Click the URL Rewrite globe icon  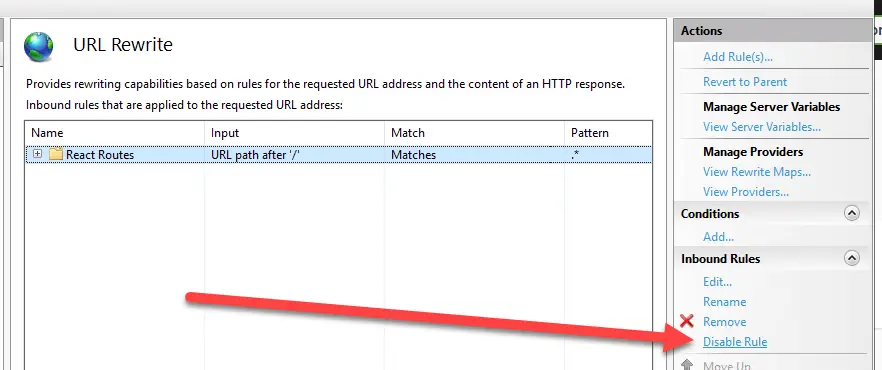pyautogui.click(x=38, y=46)
